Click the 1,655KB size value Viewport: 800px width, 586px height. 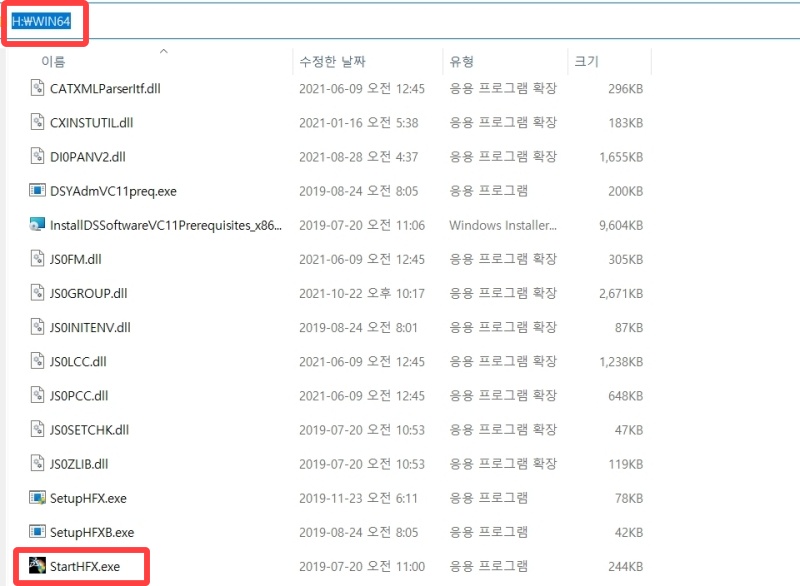point(621,157)
